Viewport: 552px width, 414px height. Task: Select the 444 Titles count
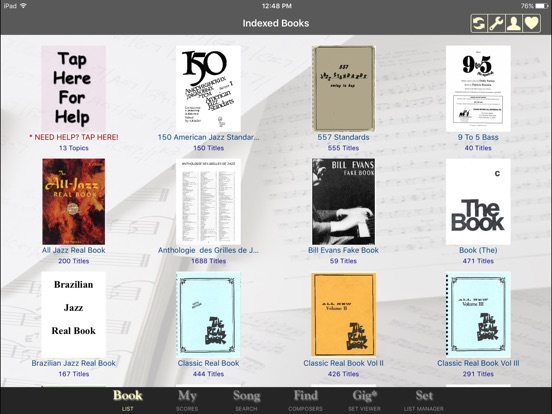(208, 374)
